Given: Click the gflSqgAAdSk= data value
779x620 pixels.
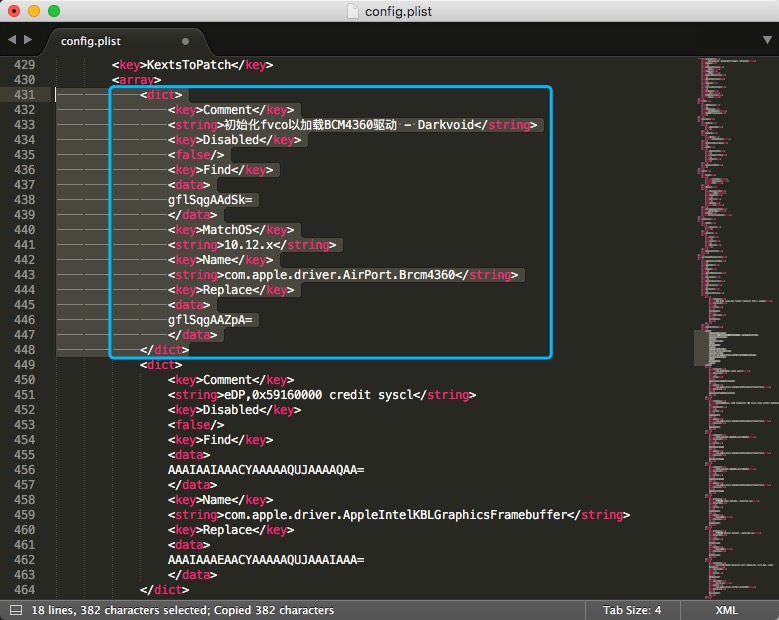Looking at the screenshot, I should pyautogui.click(x=210, y=200).
